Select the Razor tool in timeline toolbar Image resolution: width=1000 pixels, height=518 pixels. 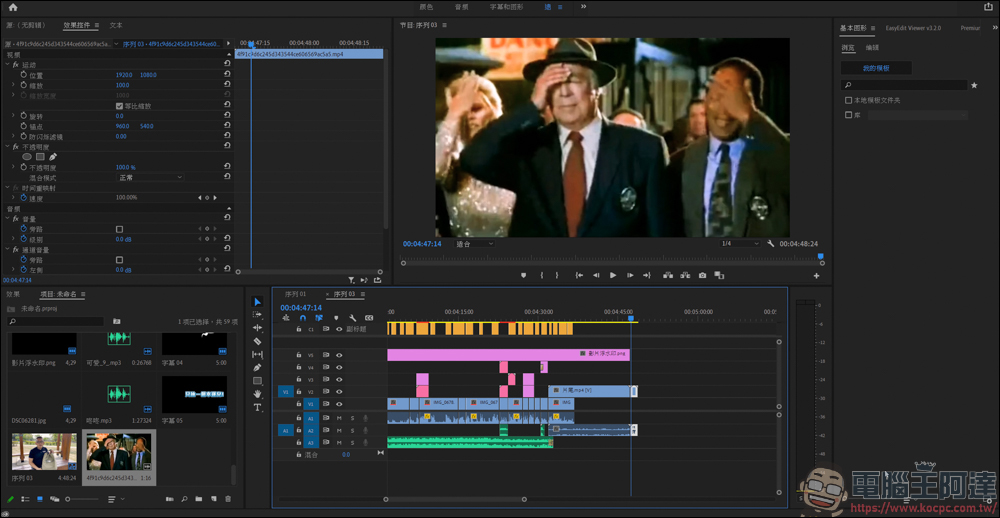257,341
